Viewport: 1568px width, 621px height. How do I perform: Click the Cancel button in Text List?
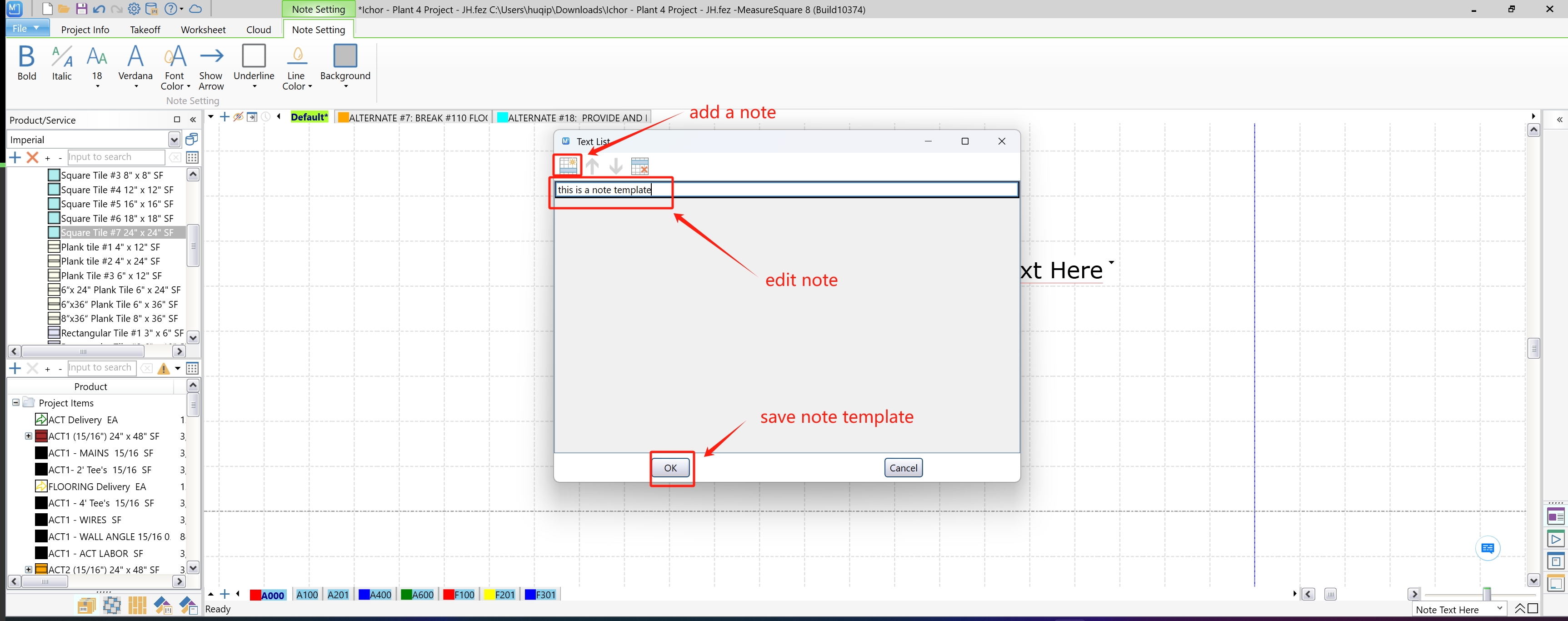pyautogui.click(x=903, y=468)
